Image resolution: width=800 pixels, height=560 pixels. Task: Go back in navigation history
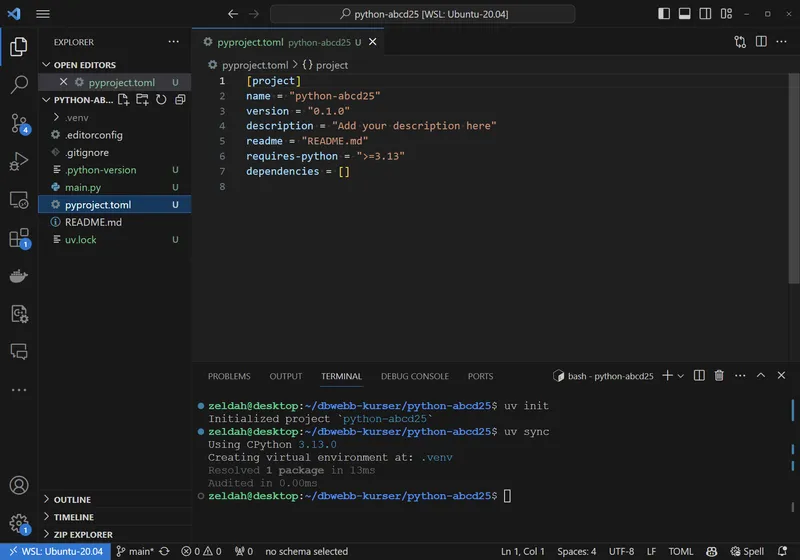[233, 14]
